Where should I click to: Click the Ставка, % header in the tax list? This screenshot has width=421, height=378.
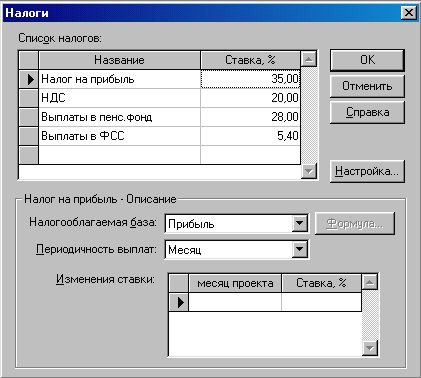pos(250,60)
